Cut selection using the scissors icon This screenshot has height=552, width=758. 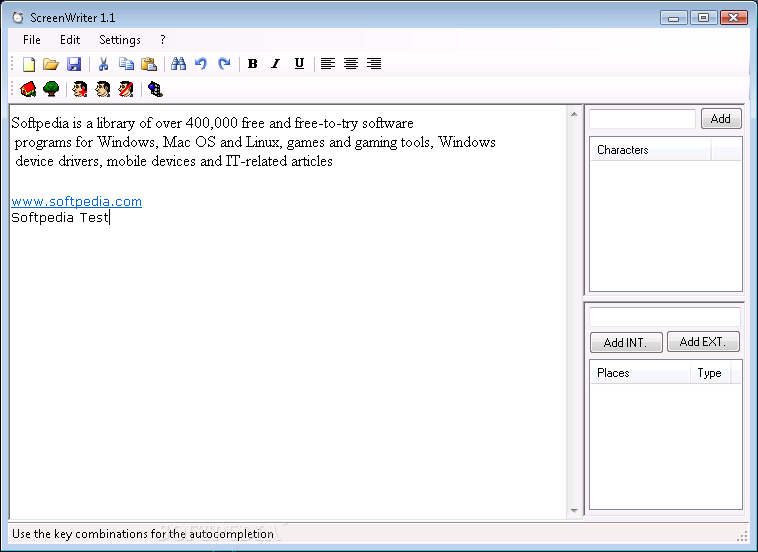pos(103,64)
